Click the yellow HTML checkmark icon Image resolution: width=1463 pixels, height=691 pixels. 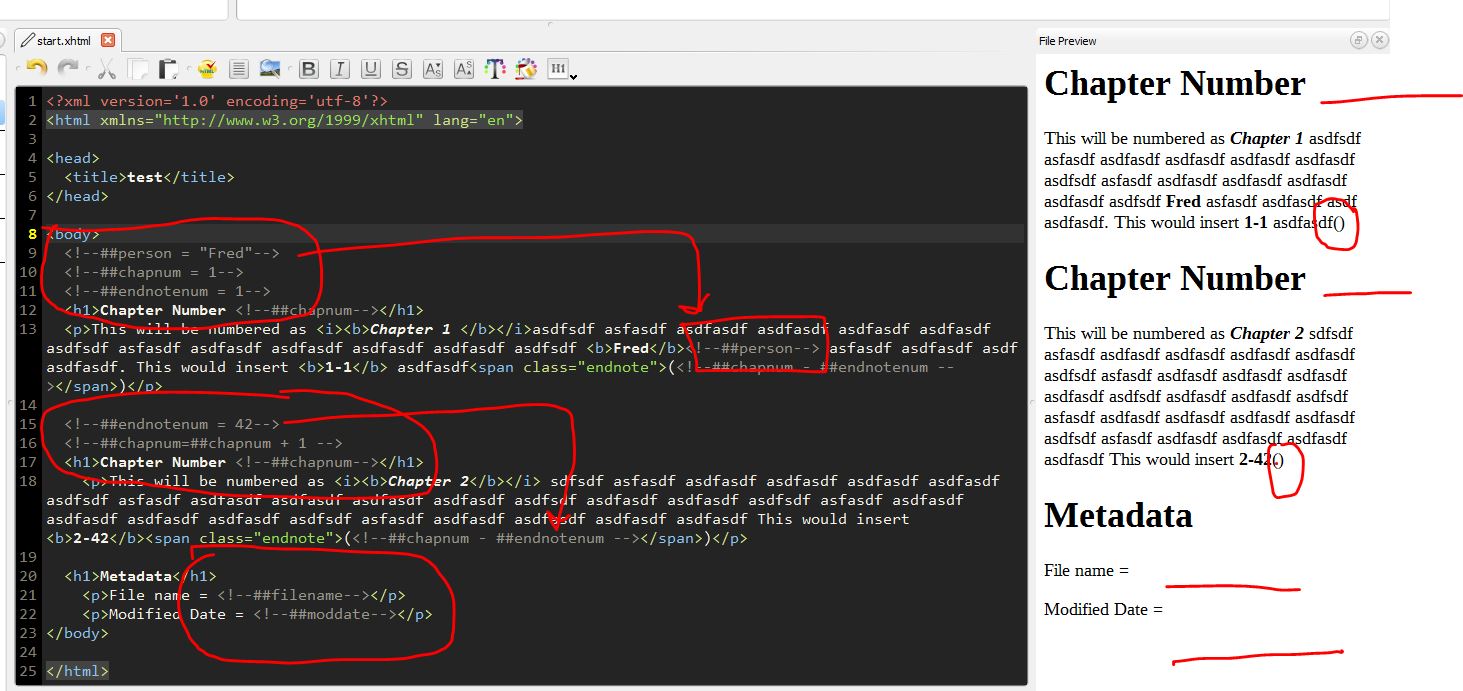pos(207,69)
